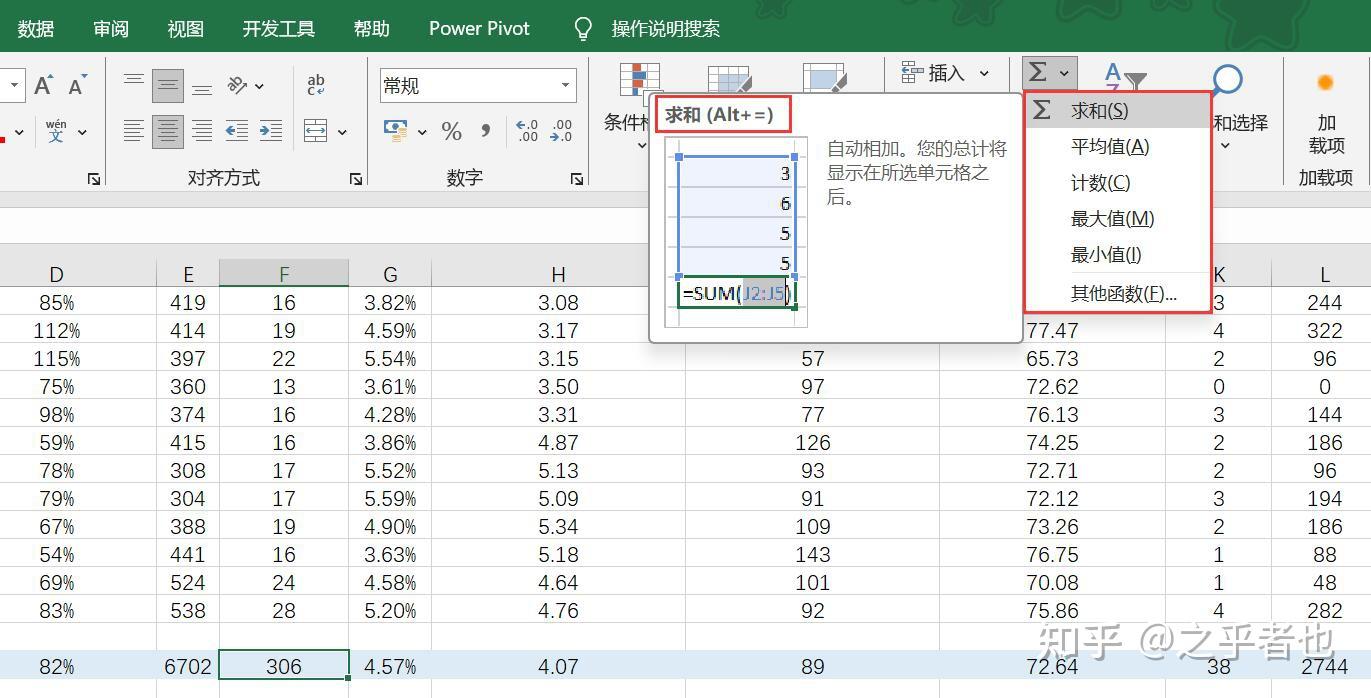This screenshot has width=1371, height=698.
Task: Open the Power Pivot tab
Action: (x=477, y=28)
